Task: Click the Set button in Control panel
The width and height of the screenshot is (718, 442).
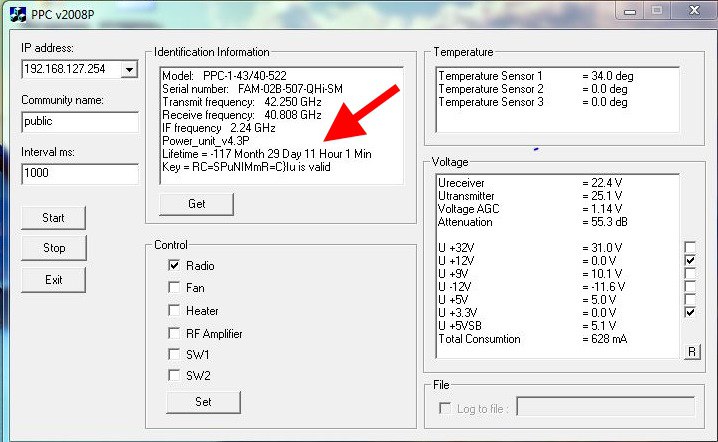Action: tap(203, 402)
